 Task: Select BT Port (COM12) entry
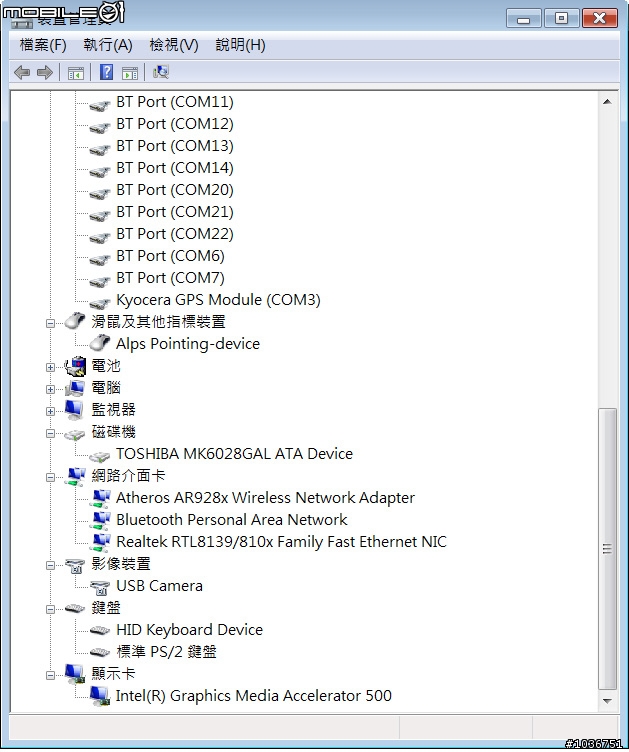click(x=175, y=124)
